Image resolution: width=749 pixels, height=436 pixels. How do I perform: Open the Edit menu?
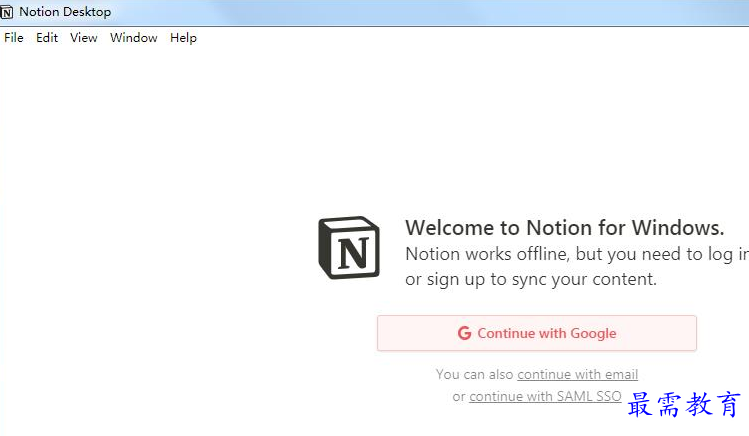(x=47, y=38)
